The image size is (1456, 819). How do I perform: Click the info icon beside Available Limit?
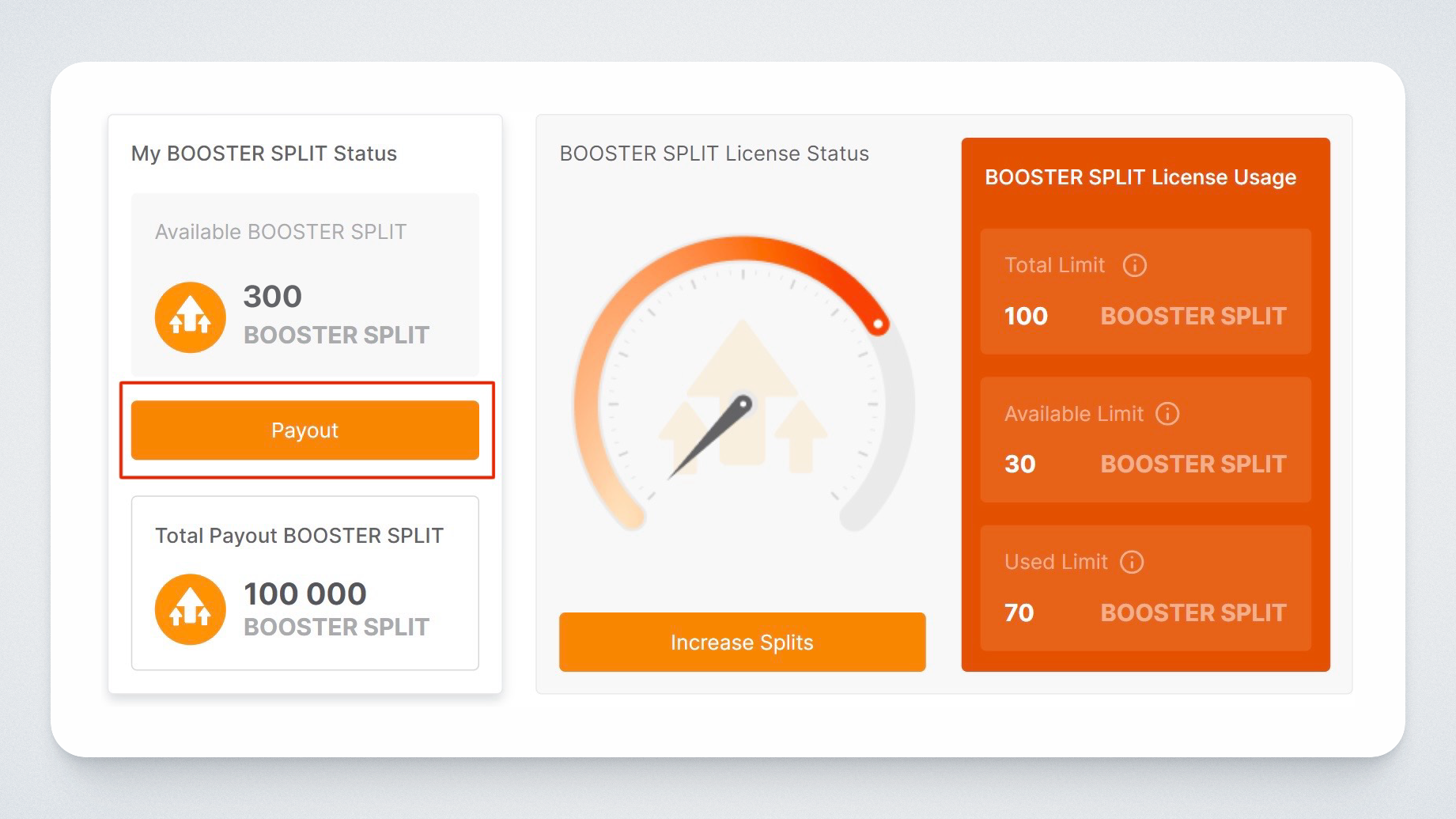[1167, 414]
